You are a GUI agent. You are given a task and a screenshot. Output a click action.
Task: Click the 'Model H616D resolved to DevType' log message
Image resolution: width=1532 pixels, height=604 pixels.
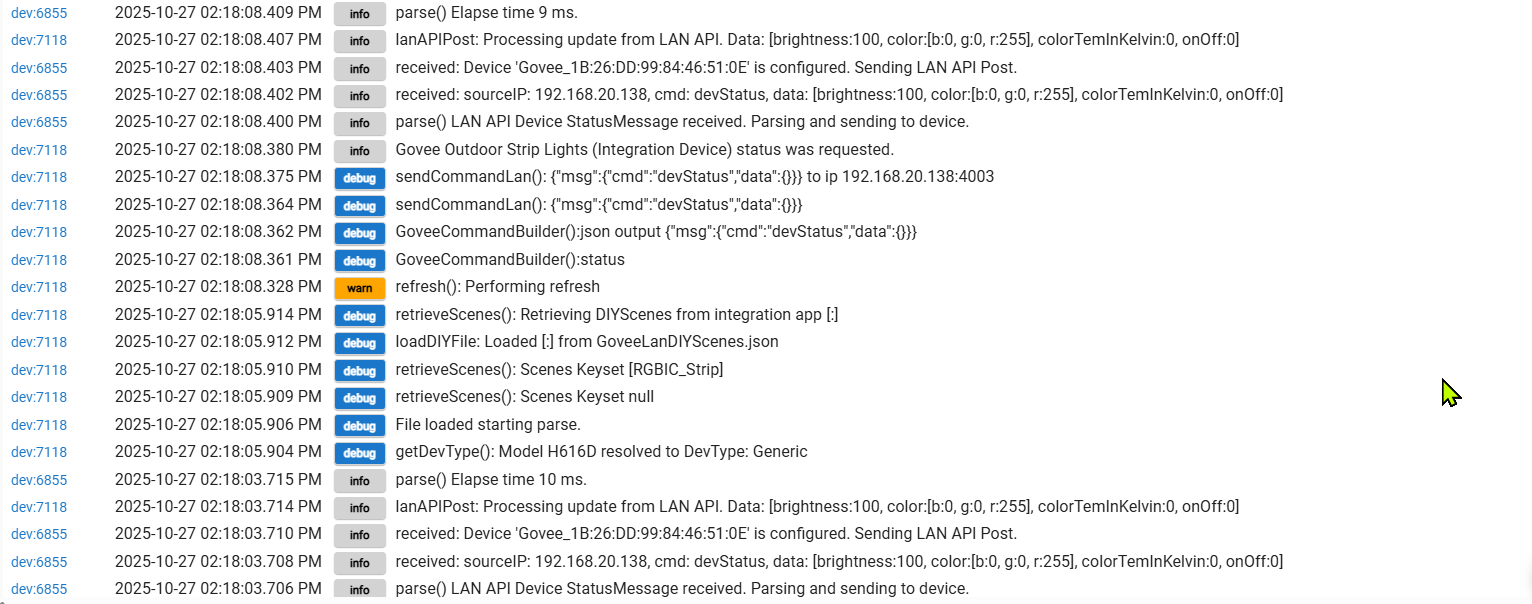click(601, 452)
